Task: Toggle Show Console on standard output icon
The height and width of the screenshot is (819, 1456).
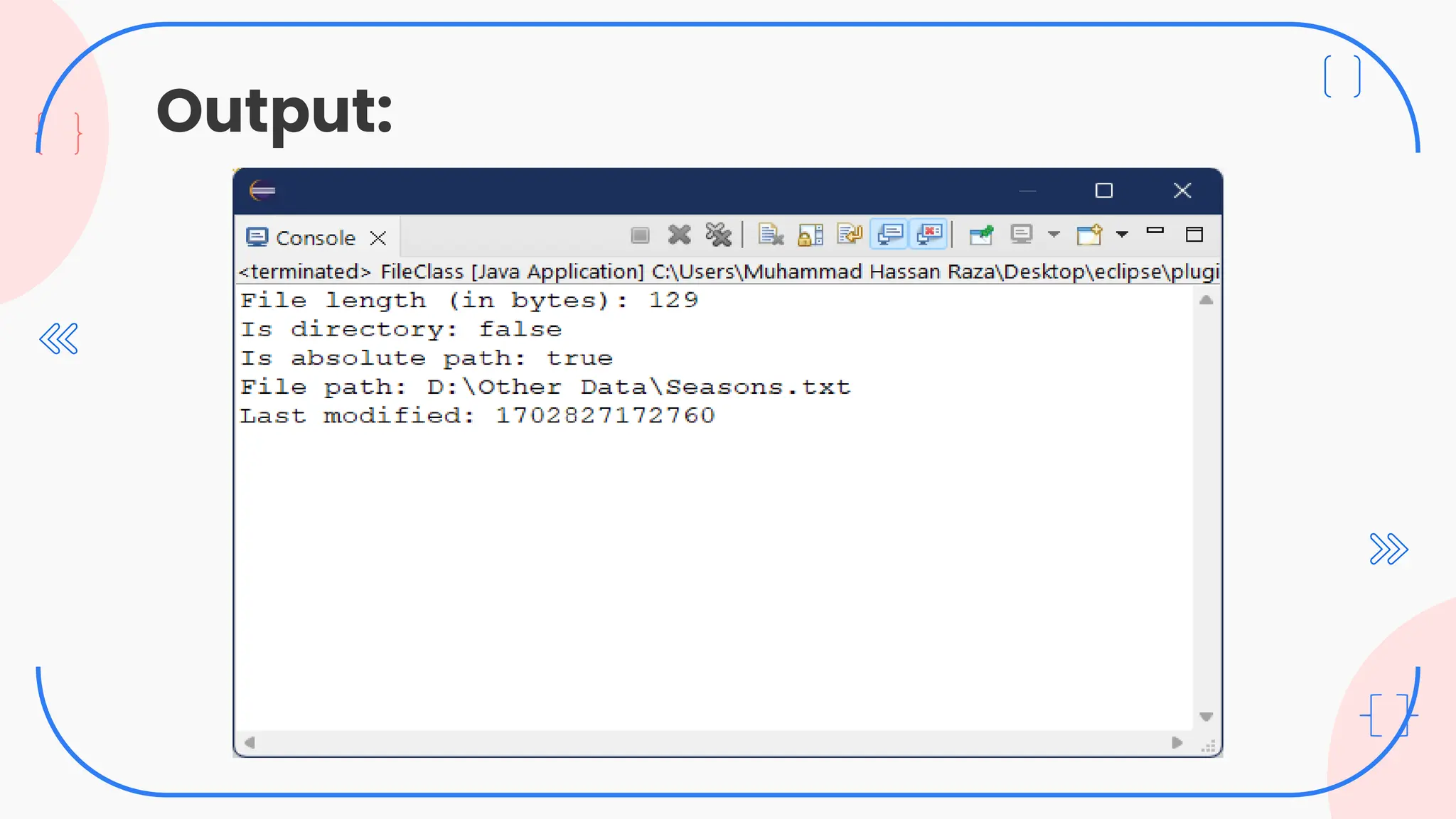Action: tap(889, 235)
